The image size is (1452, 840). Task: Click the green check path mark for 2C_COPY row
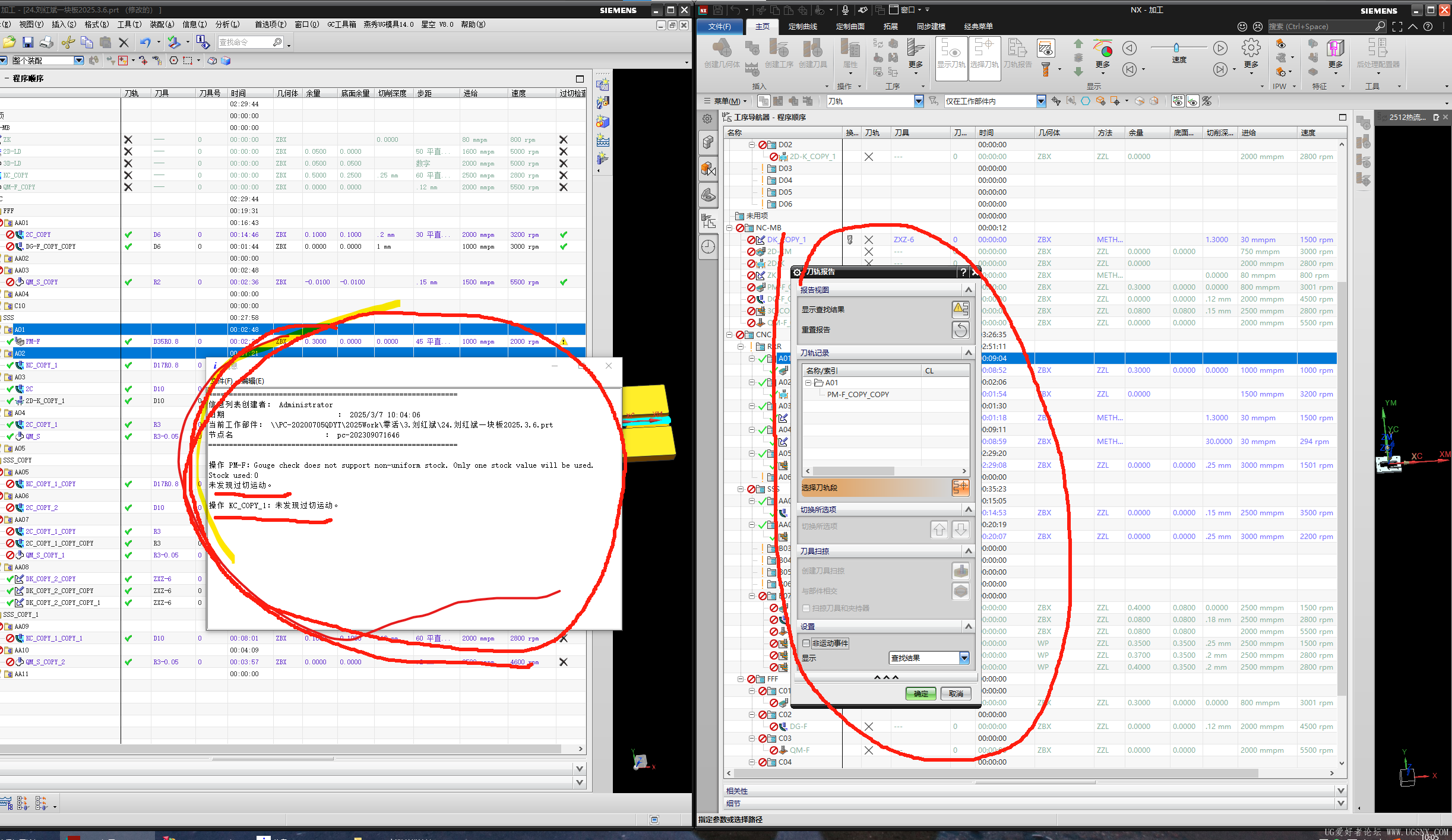[128, 234]
